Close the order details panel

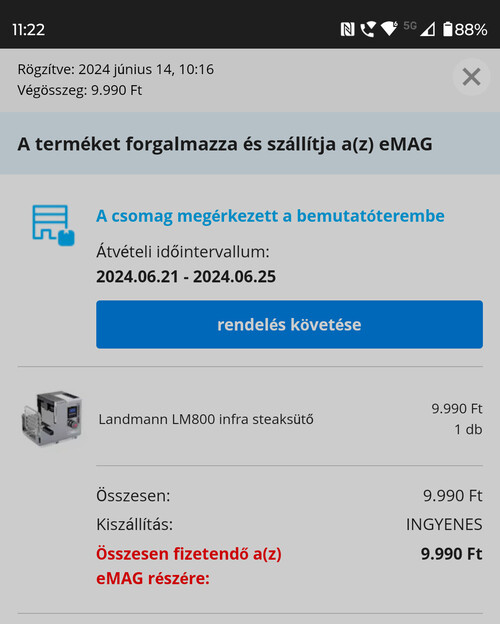tap(471, 77)
